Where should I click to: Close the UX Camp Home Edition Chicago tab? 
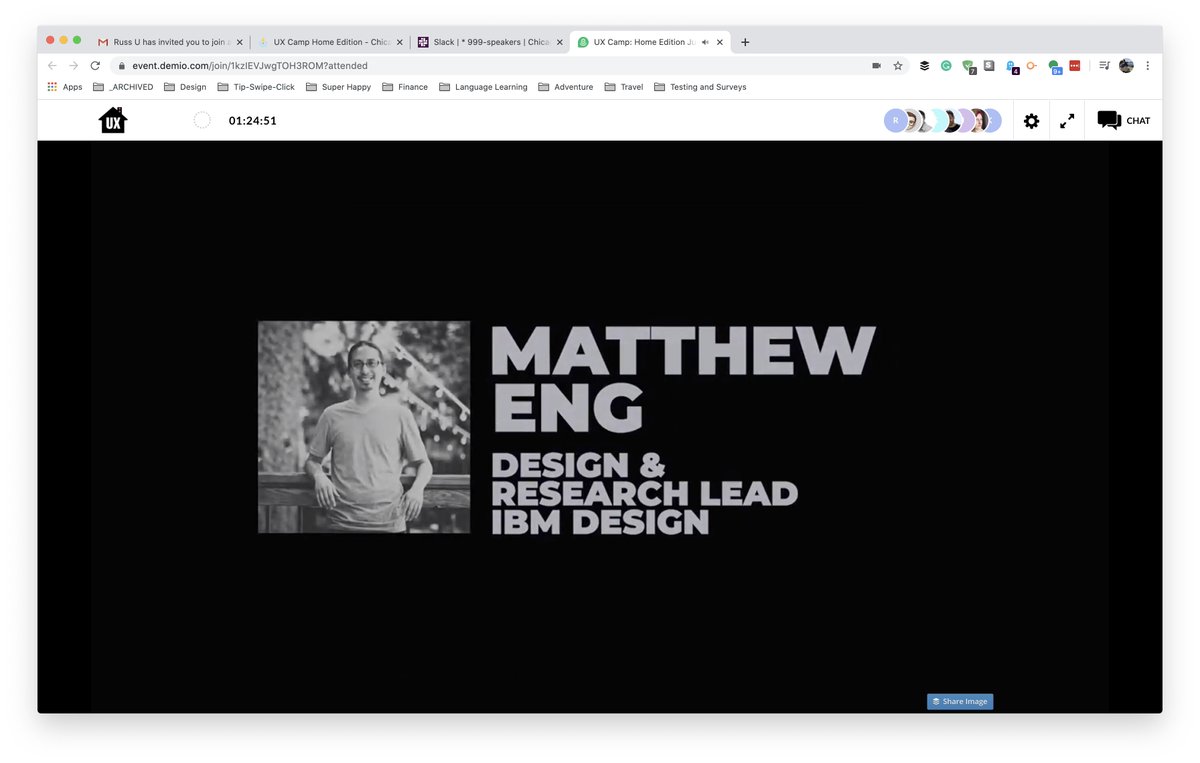tap(399, 42)
